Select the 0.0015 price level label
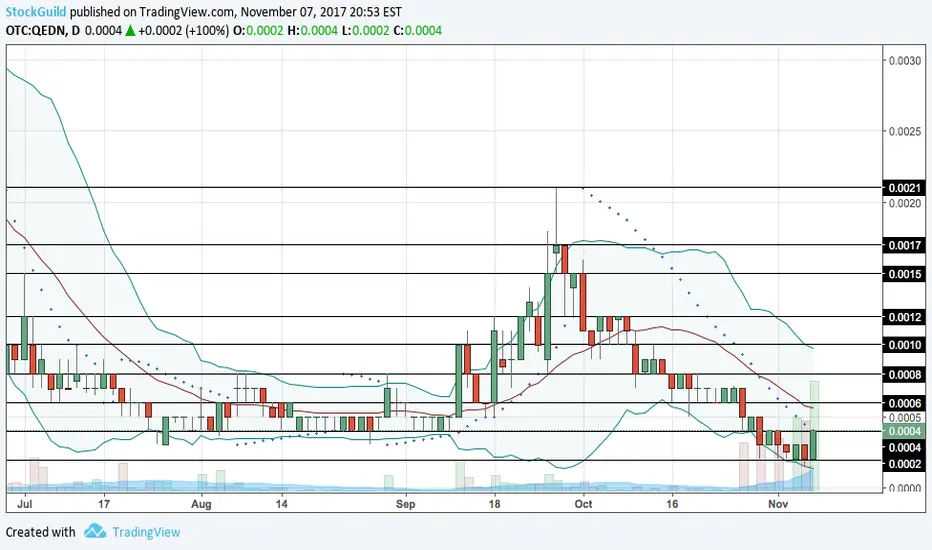932x550 pixels. coord(905,274)
